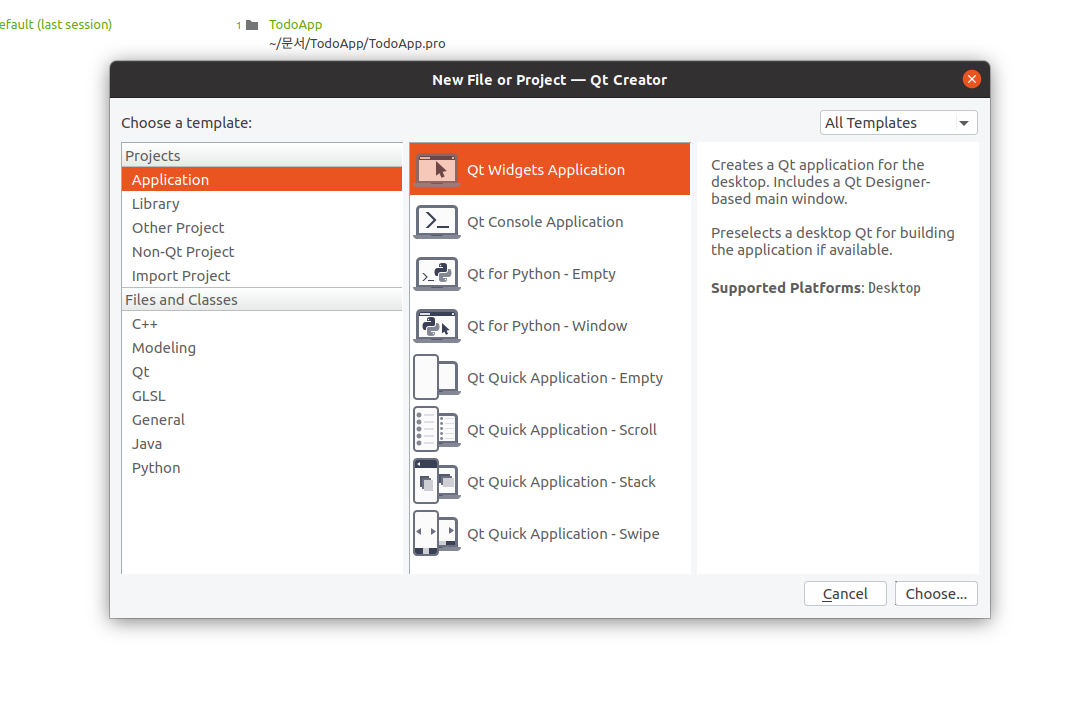Pick the Qt for Python - Window icon

click(x=436, y=326)
